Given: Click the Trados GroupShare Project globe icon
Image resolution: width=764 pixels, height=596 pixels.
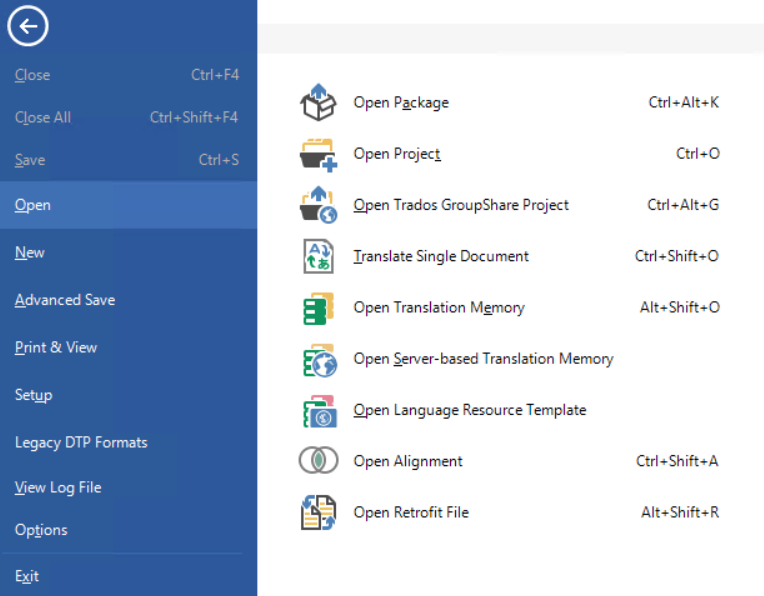Looking at the screenshot, I should coord(318,205).
